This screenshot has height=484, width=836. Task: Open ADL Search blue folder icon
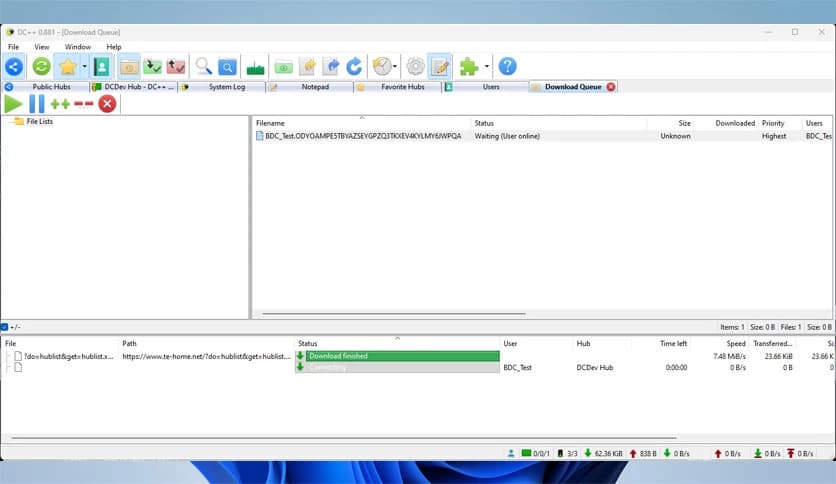pos(227,67)
